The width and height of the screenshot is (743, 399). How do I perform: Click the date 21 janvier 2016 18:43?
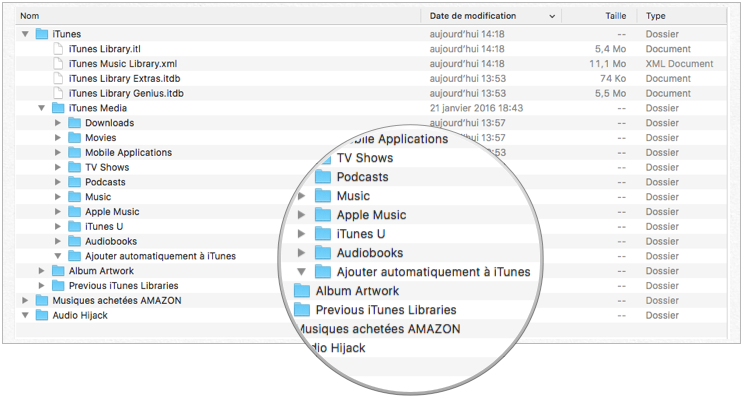(x=476, y=108)
